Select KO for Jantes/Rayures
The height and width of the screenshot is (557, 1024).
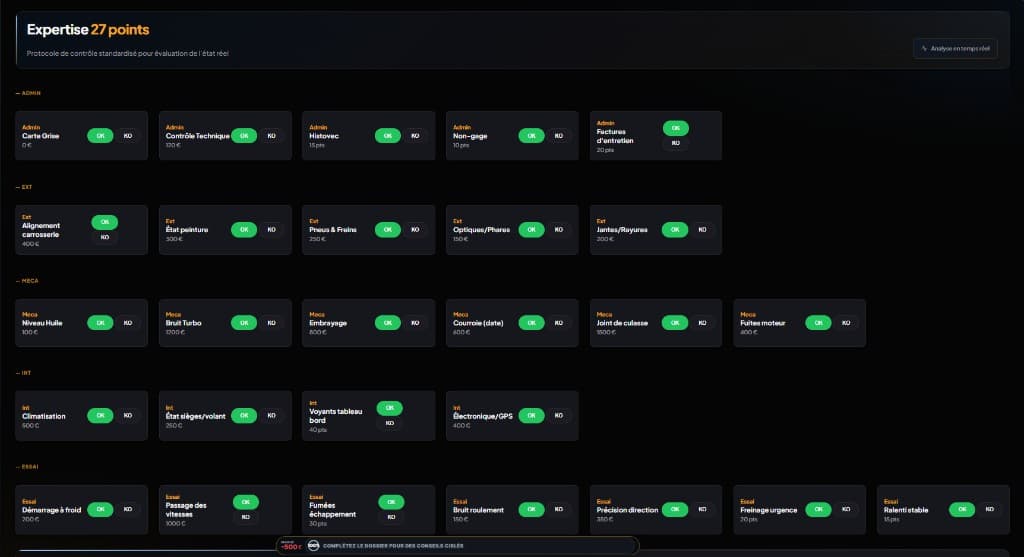point(703,230)
